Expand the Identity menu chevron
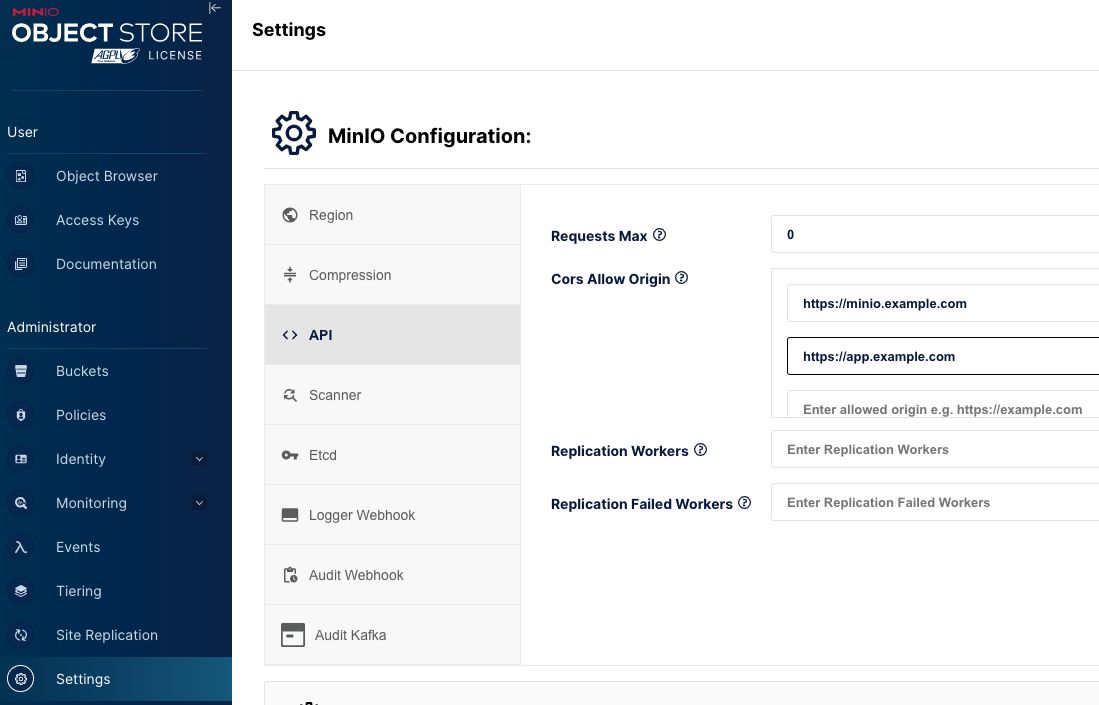 (x=199, y=459)
